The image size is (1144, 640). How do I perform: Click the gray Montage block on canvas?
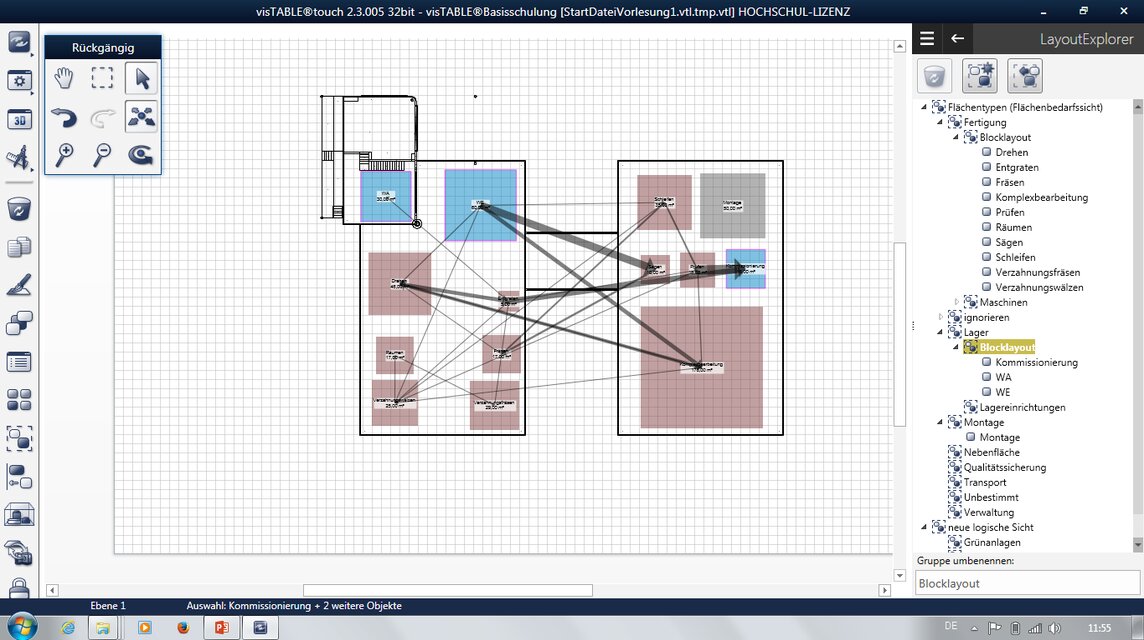pyautogui.click(x=733, y=206)
